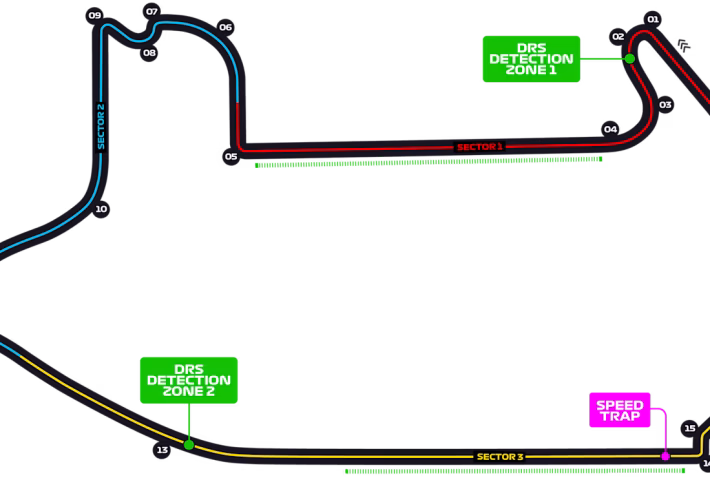Click the yellow Sector 3 label
Screen dimensions: 710x480
click(x=500, y=457)
